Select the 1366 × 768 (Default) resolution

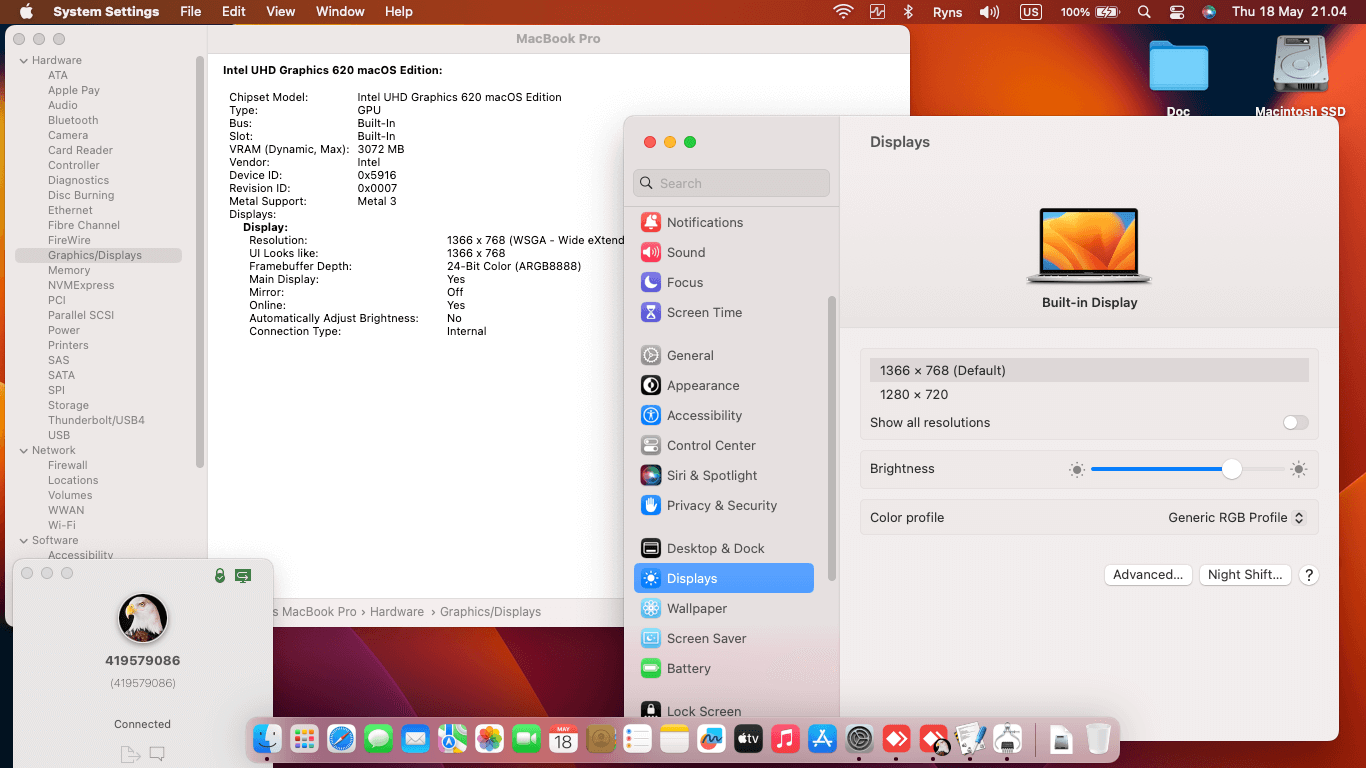click(x=1089, y=370)
